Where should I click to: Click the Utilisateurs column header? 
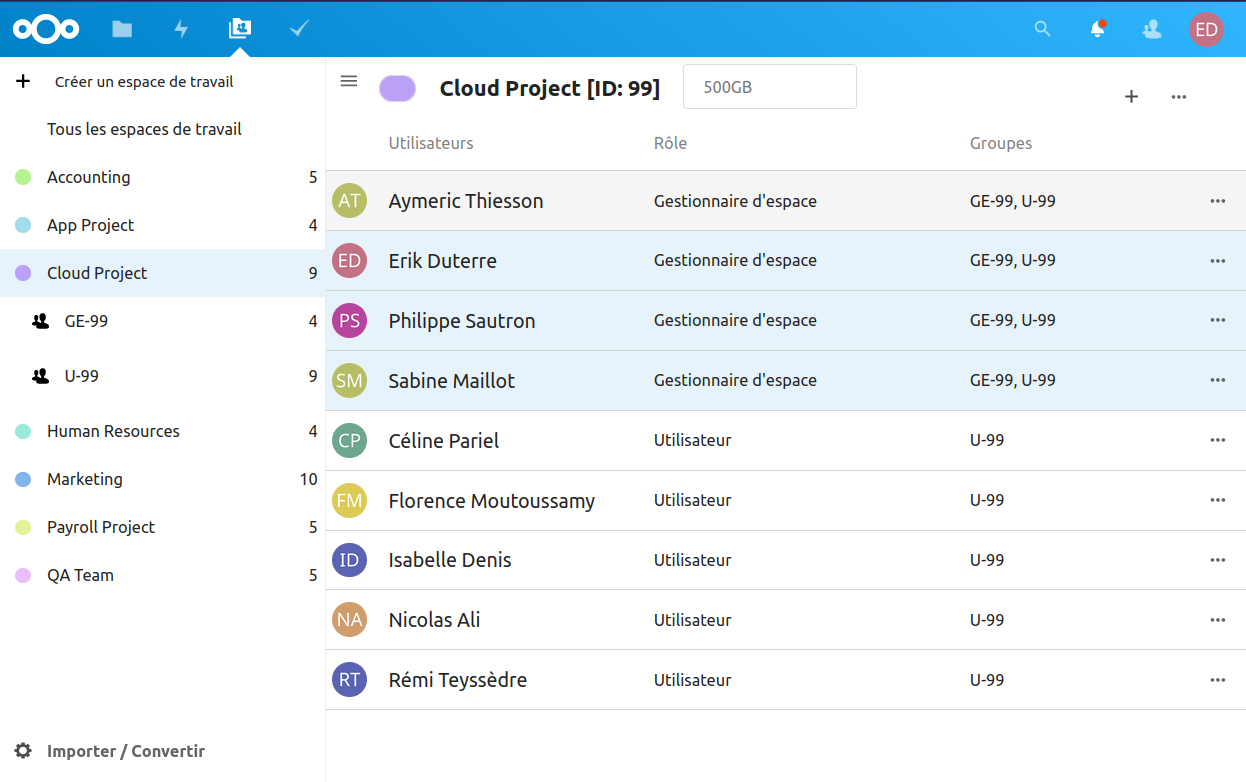pos(431,143)
